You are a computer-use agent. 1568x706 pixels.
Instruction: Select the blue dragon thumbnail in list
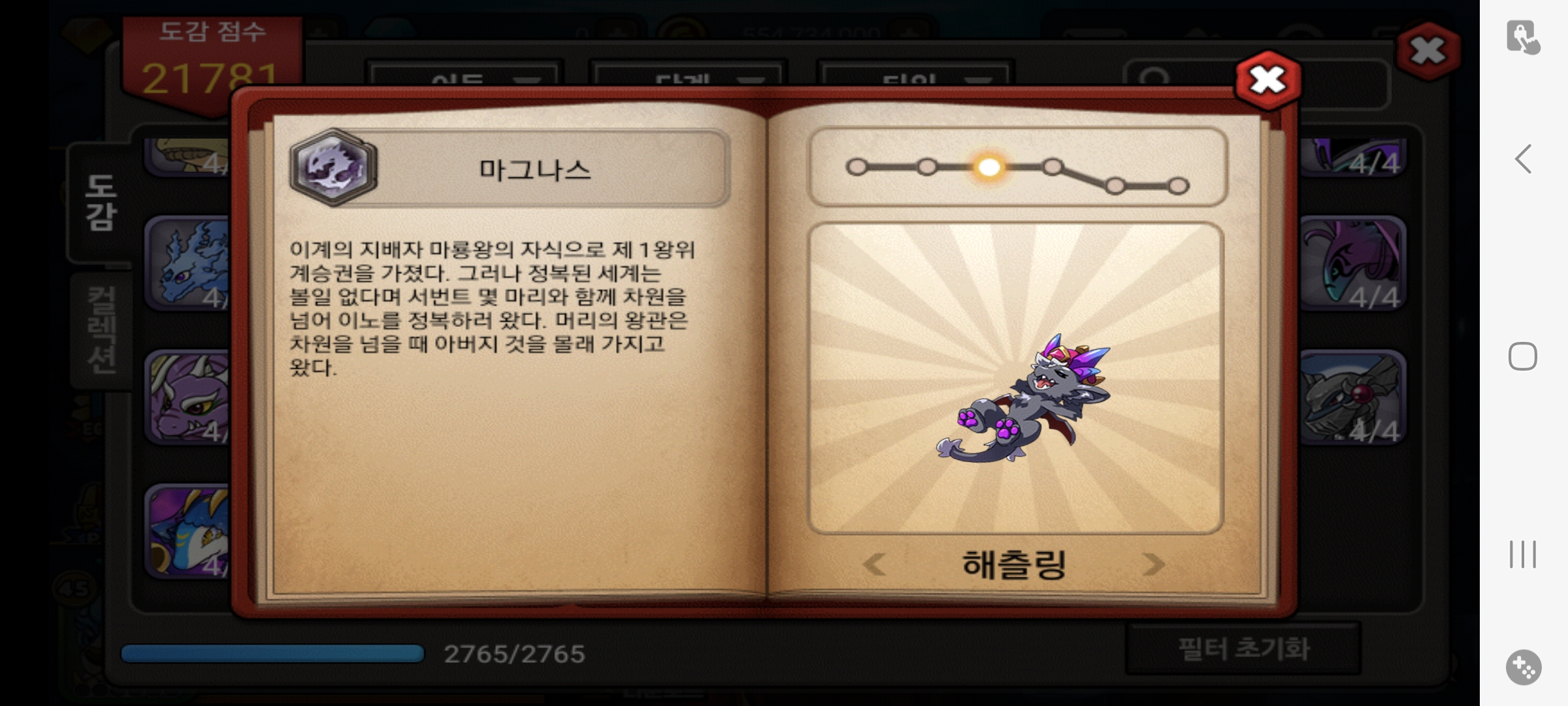(188, 263)
